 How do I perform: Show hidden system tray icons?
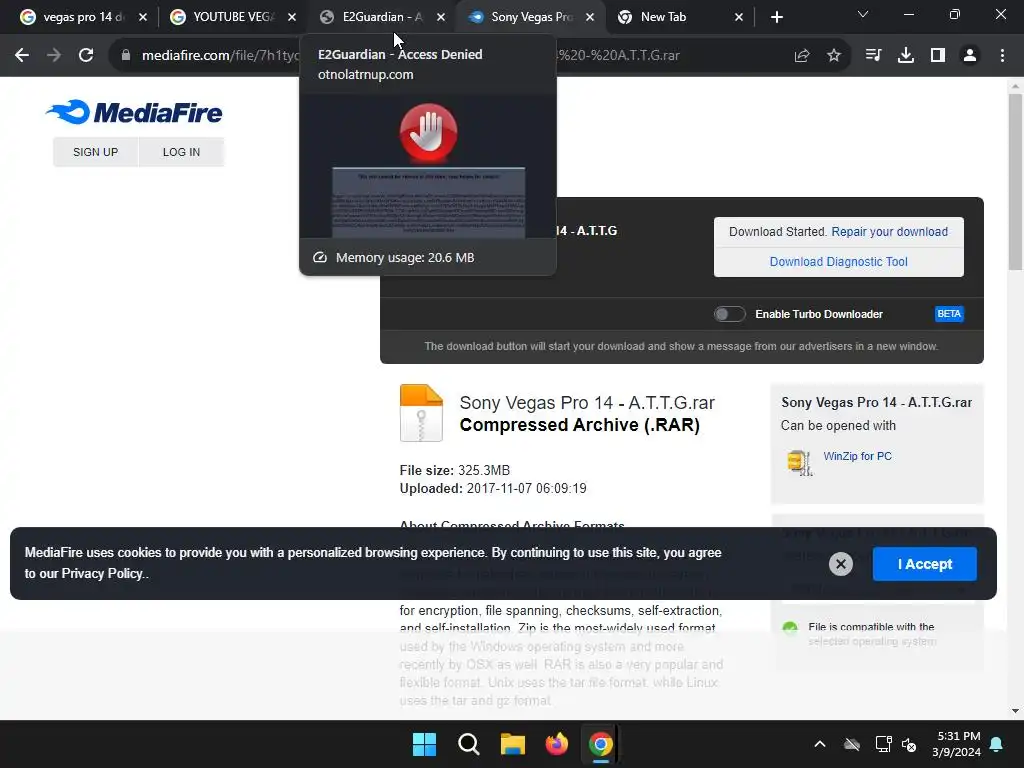click(820, 744)
